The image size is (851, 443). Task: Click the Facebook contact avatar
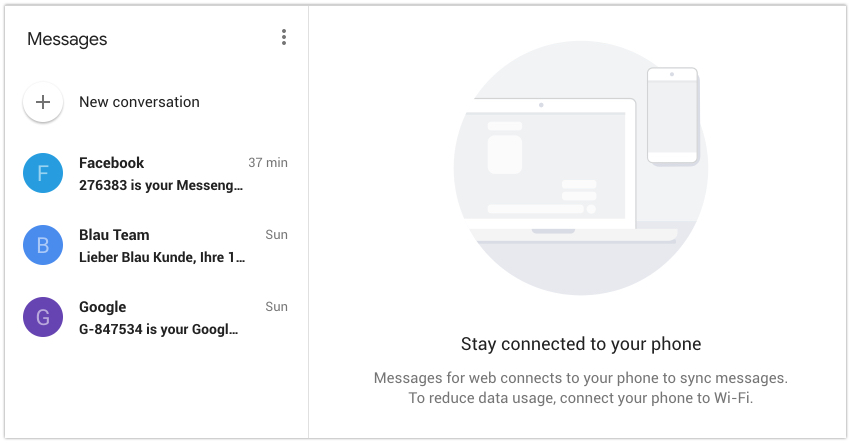pos(43,173)
